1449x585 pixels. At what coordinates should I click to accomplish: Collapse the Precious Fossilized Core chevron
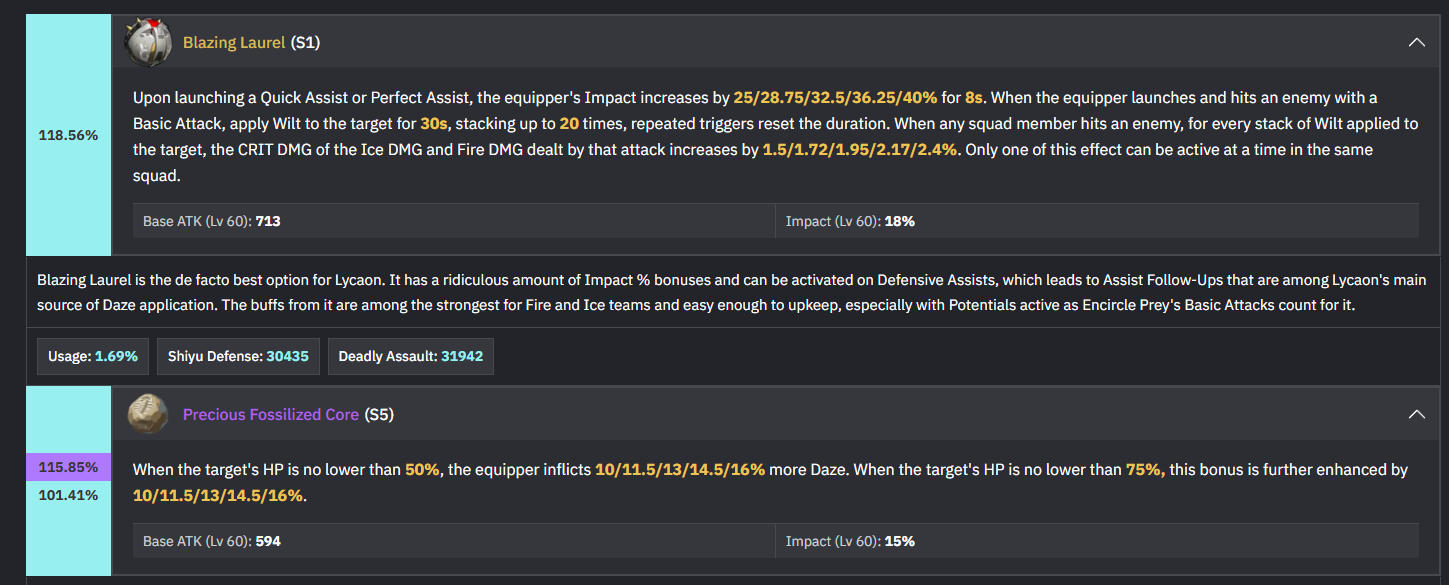1416,414
